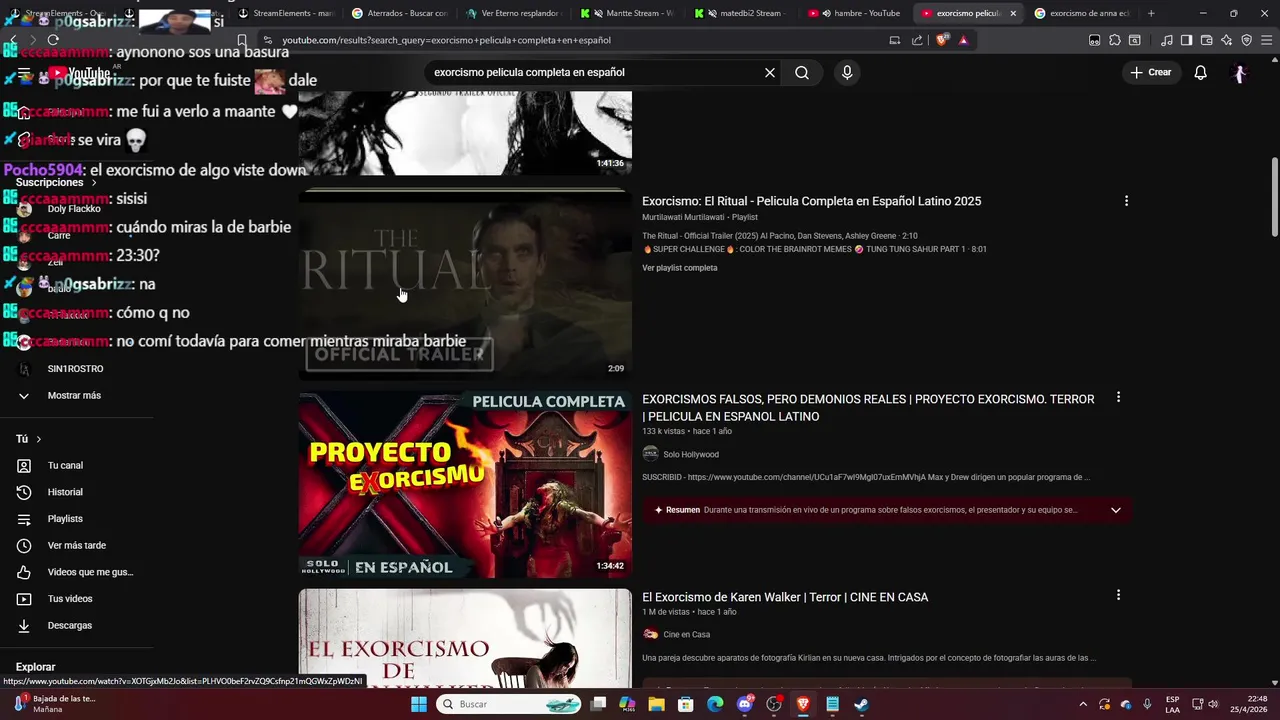Viewport: 1280px width, 720px height.
Task: Switch to matedbi2 Stream tab
Action: click(x=742, y=13)
